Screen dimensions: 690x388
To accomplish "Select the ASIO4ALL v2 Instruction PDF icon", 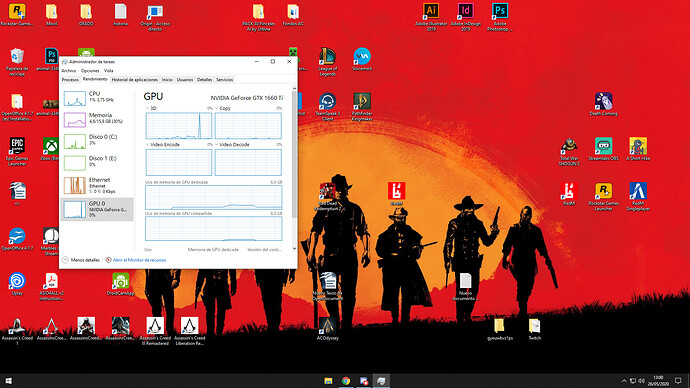I will pyautogui.click(x=51, y=286).
